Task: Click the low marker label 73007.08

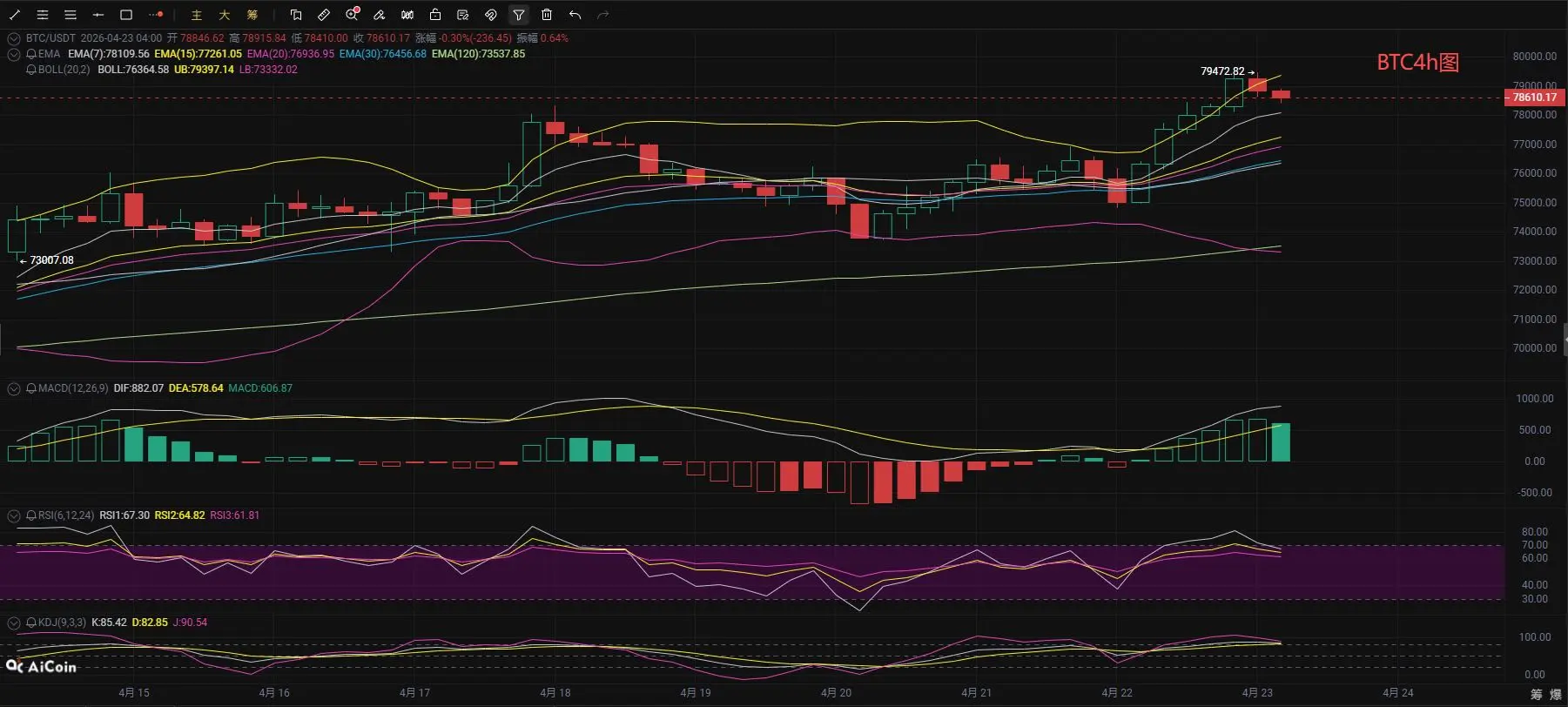Action: click(52, 260)
